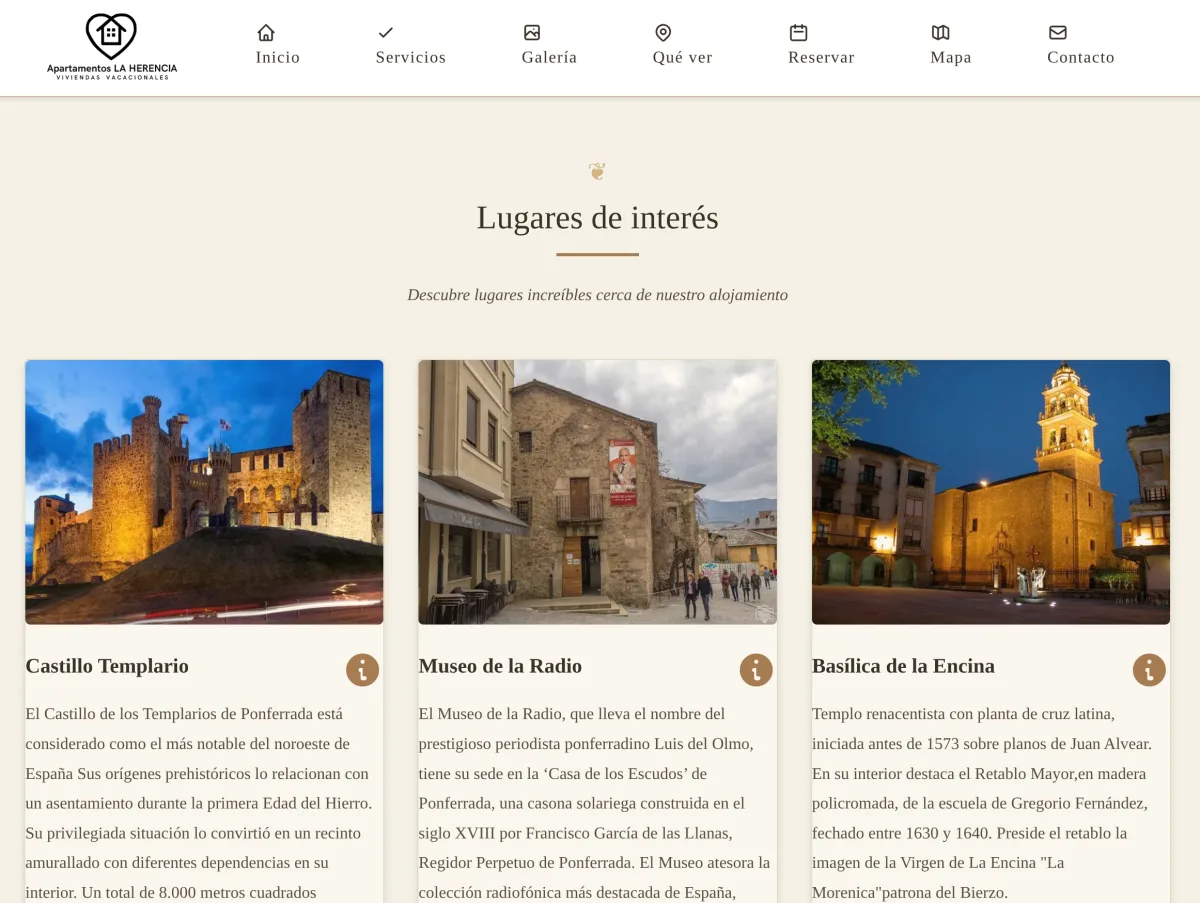Click the Museo de la Radio photo

[597, 492]
